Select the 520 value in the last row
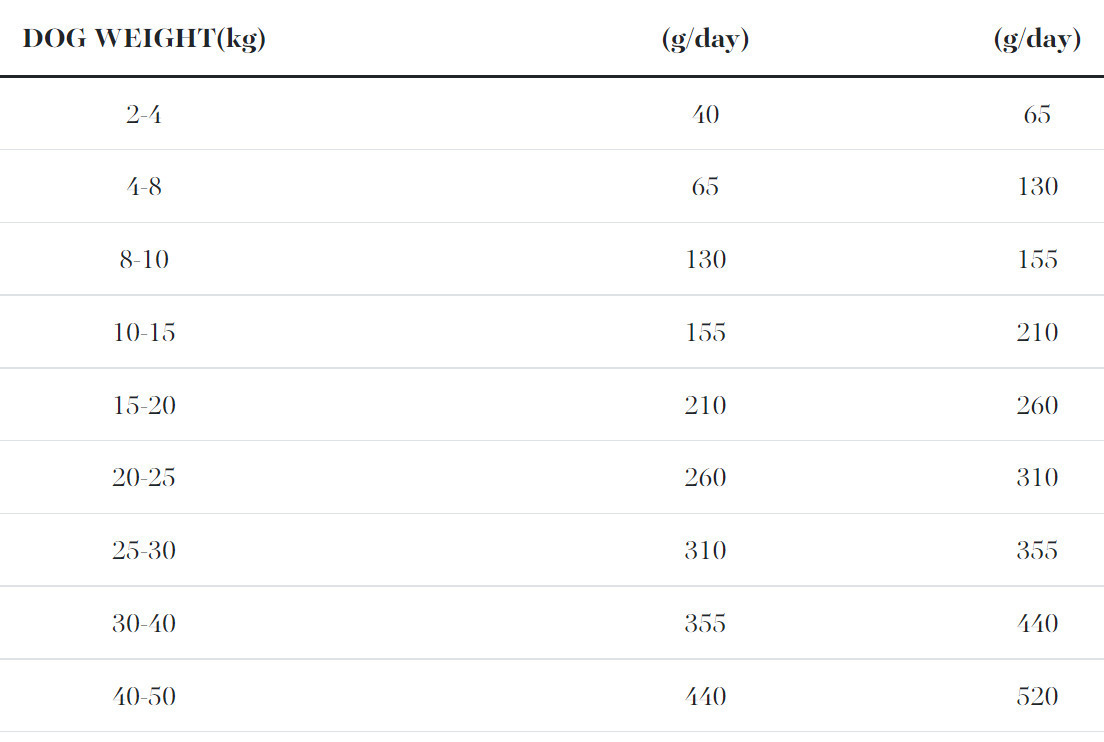The image size is (1104, 742). (x=1037, y=697)
